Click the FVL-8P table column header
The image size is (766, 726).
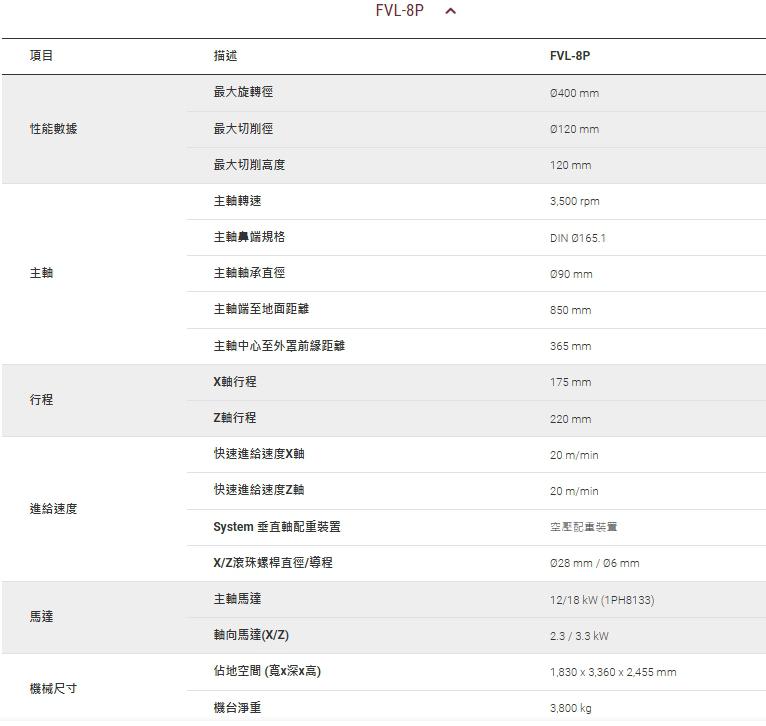tap(569, 56)
